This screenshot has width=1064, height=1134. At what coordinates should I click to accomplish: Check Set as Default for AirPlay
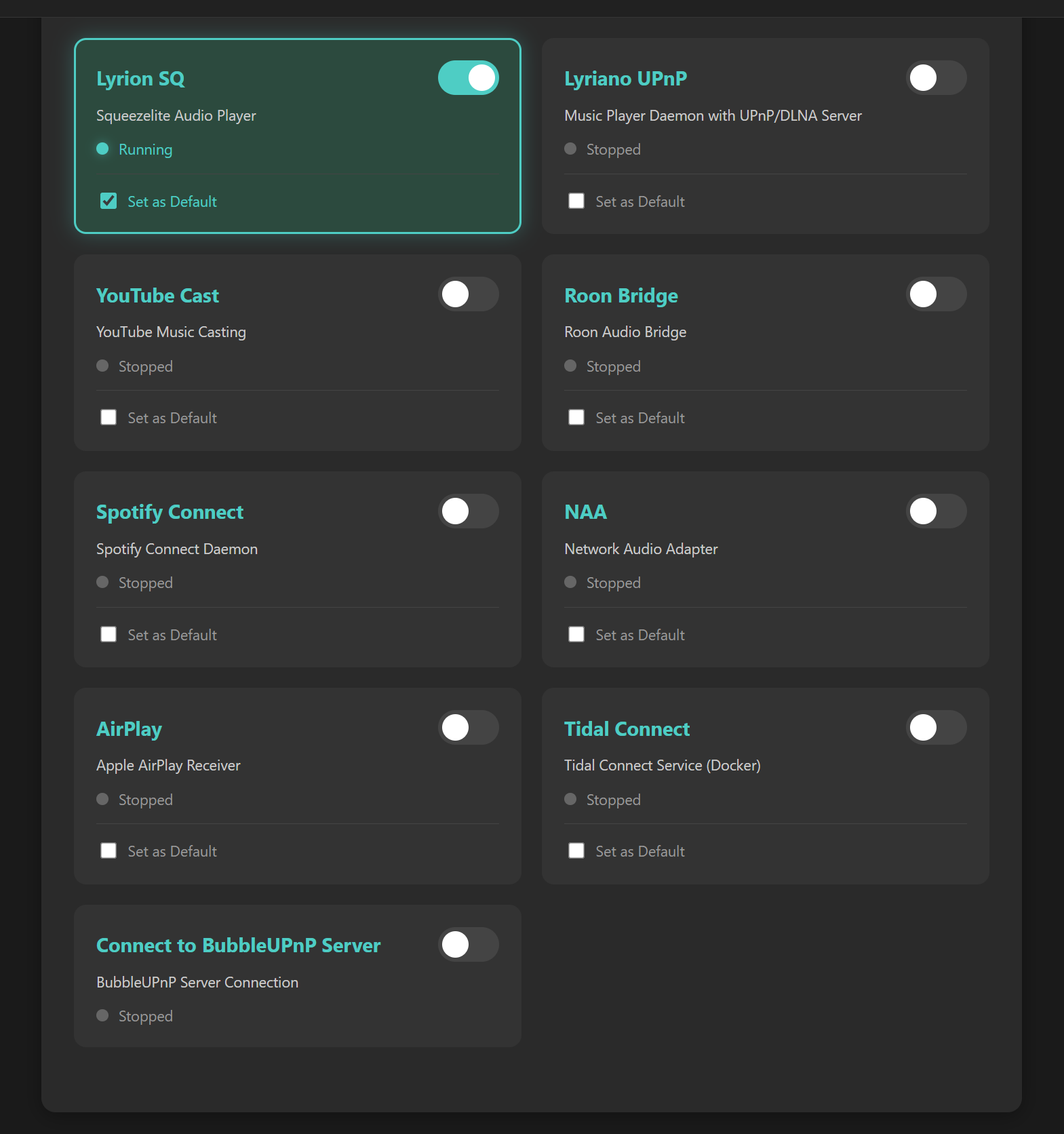coord(109,850)
